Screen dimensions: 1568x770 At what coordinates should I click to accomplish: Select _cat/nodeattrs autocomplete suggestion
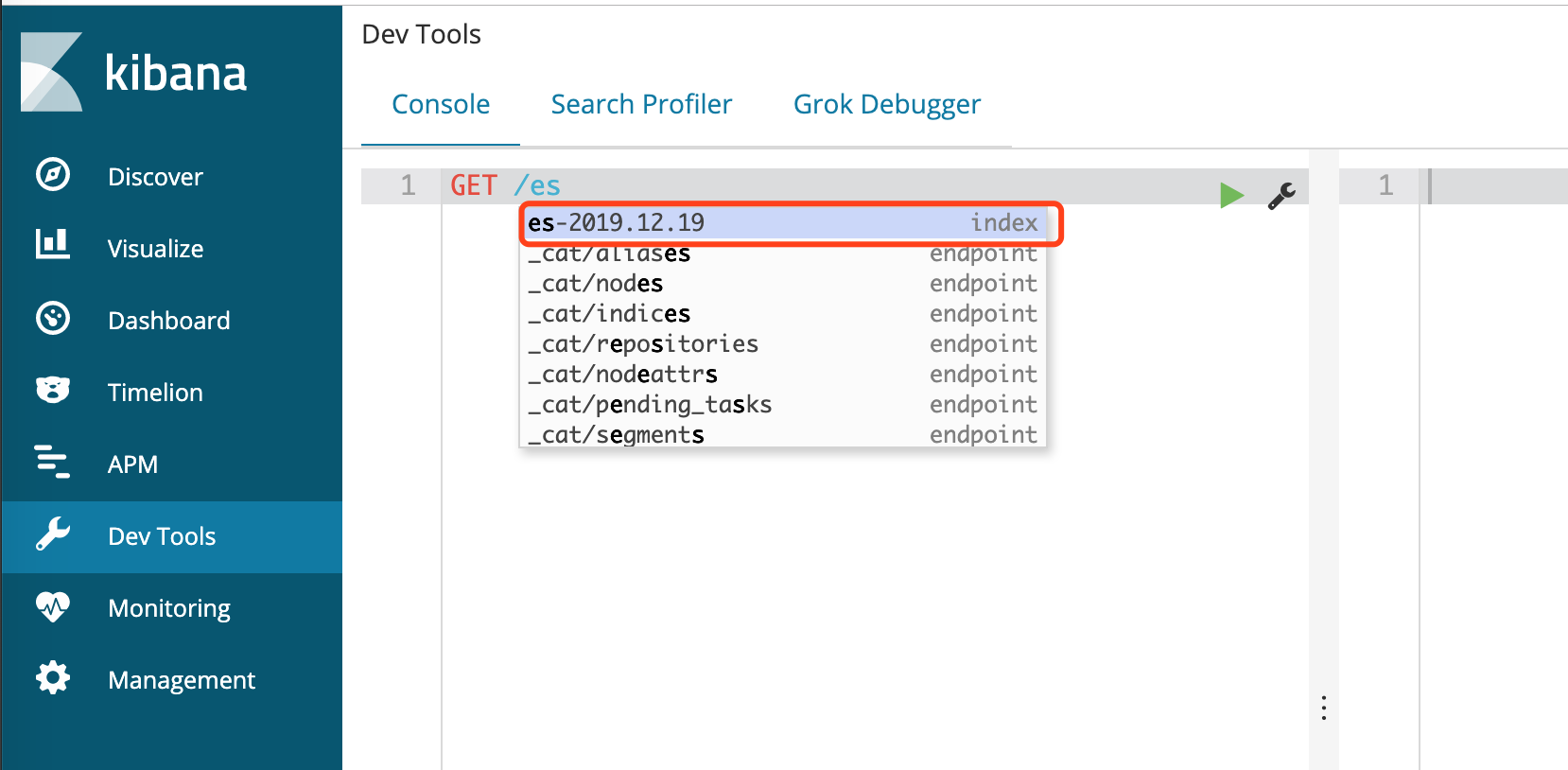tap(784, 375)
